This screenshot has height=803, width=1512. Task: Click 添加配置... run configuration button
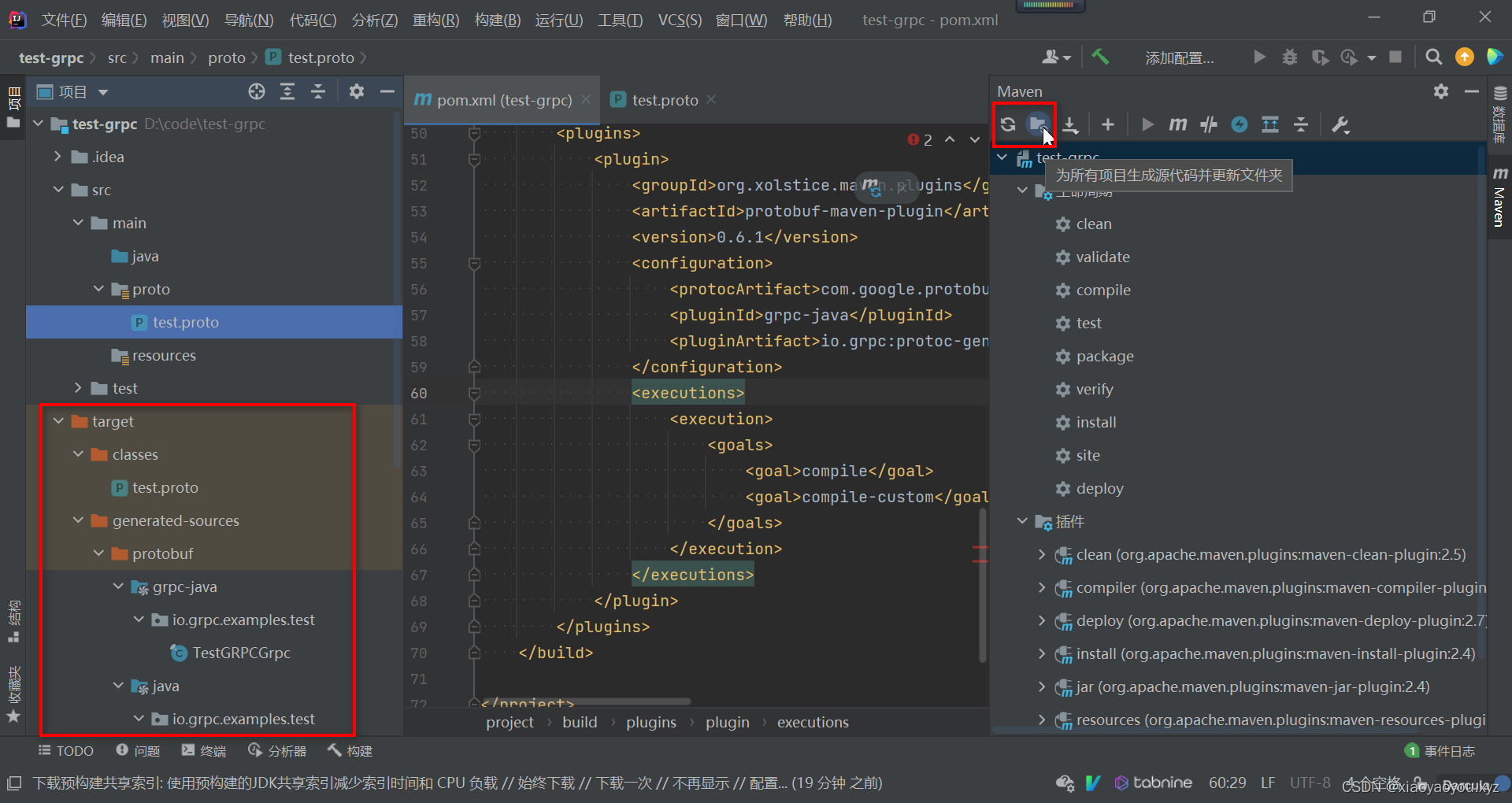click(x=1180, y=57)
